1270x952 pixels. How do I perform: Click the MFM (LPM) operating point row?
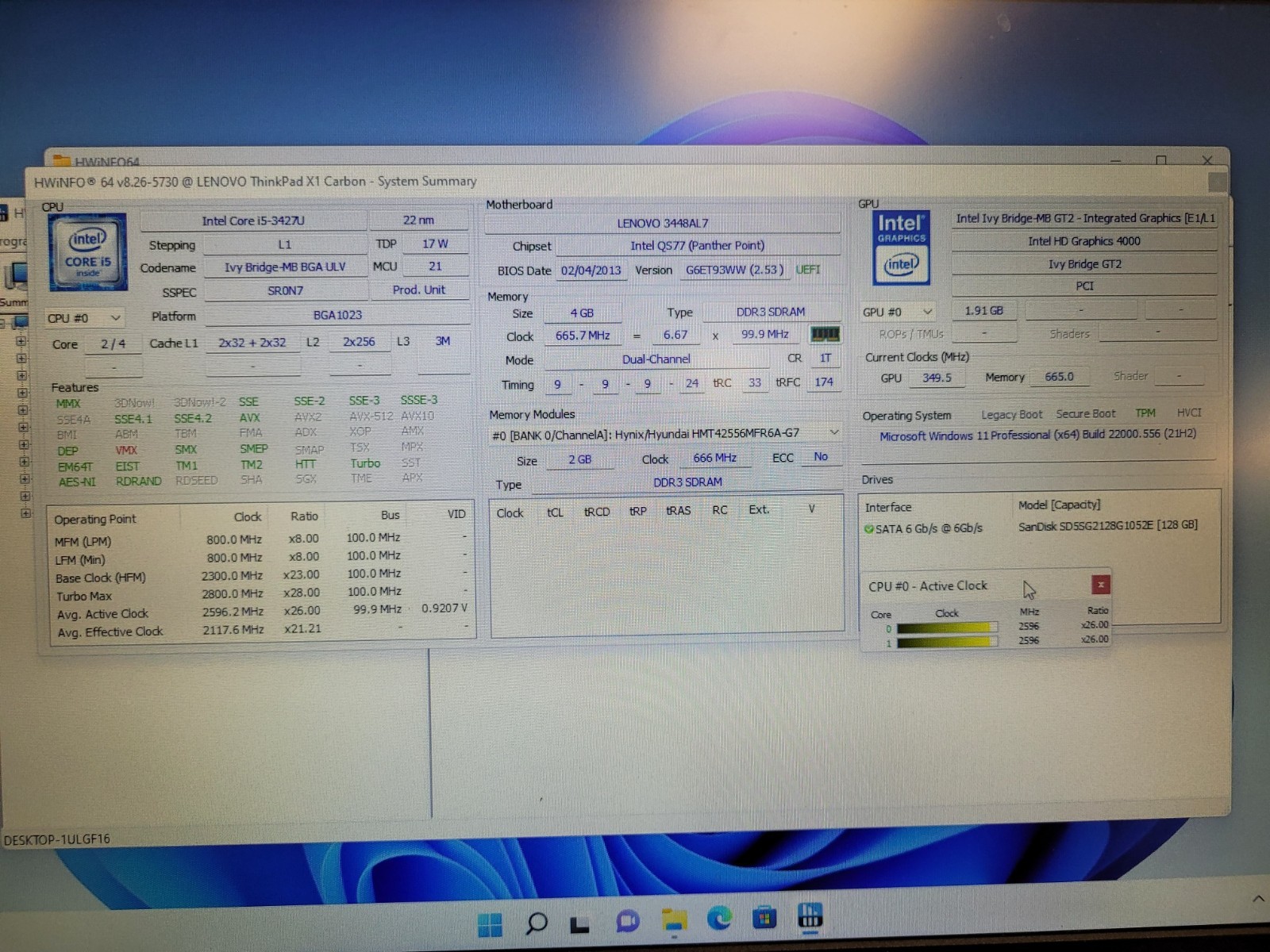(x=261, y=540)
